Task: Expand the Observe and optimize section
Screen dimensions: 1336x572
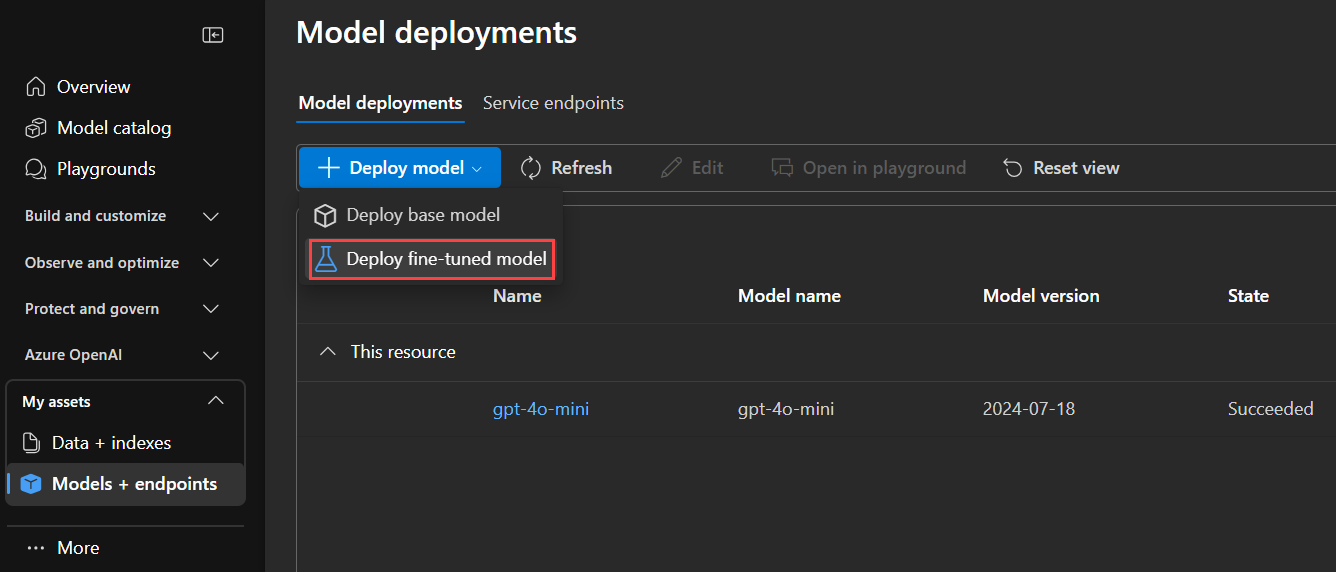Action: coord(211,263)
